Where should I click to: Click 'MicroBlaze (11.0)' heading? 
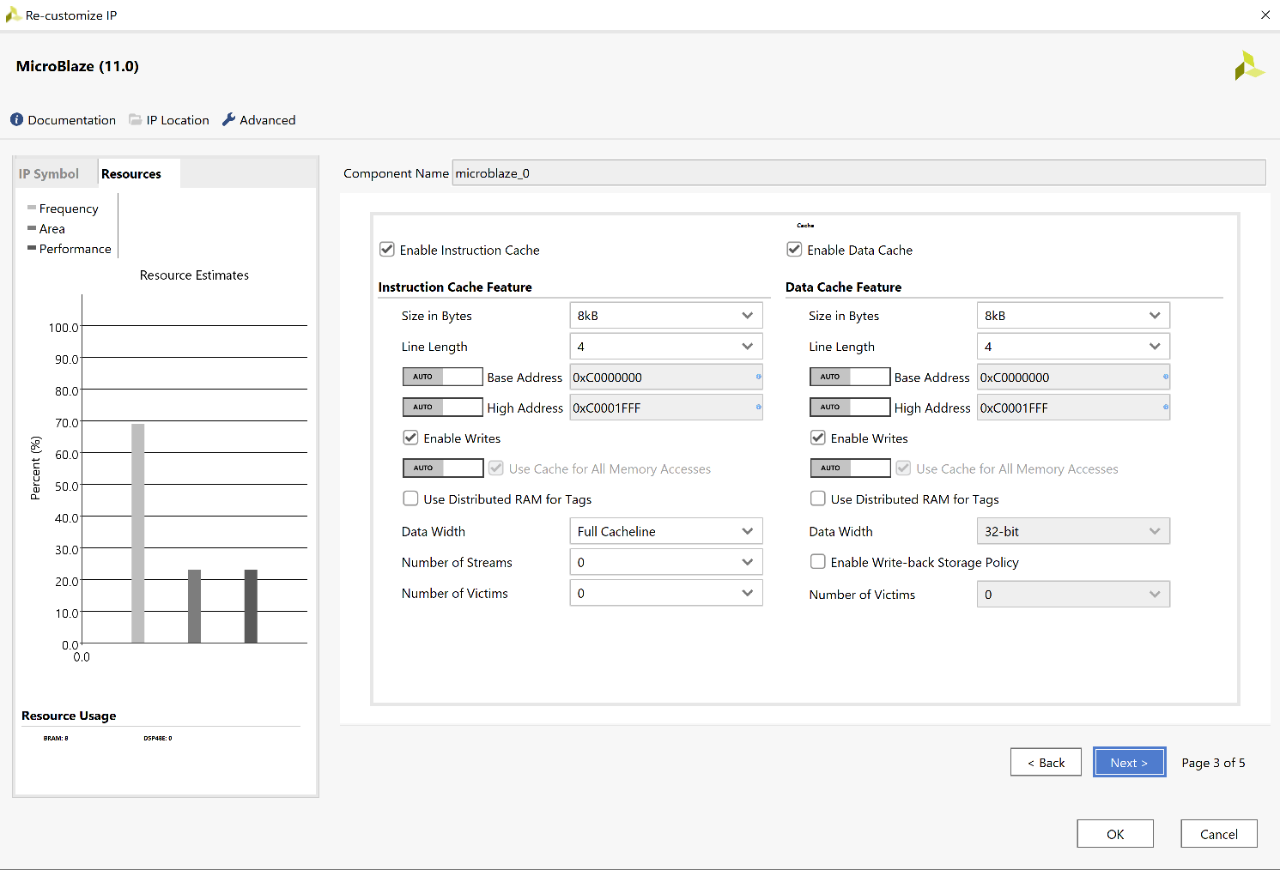[x=77, y=66]
